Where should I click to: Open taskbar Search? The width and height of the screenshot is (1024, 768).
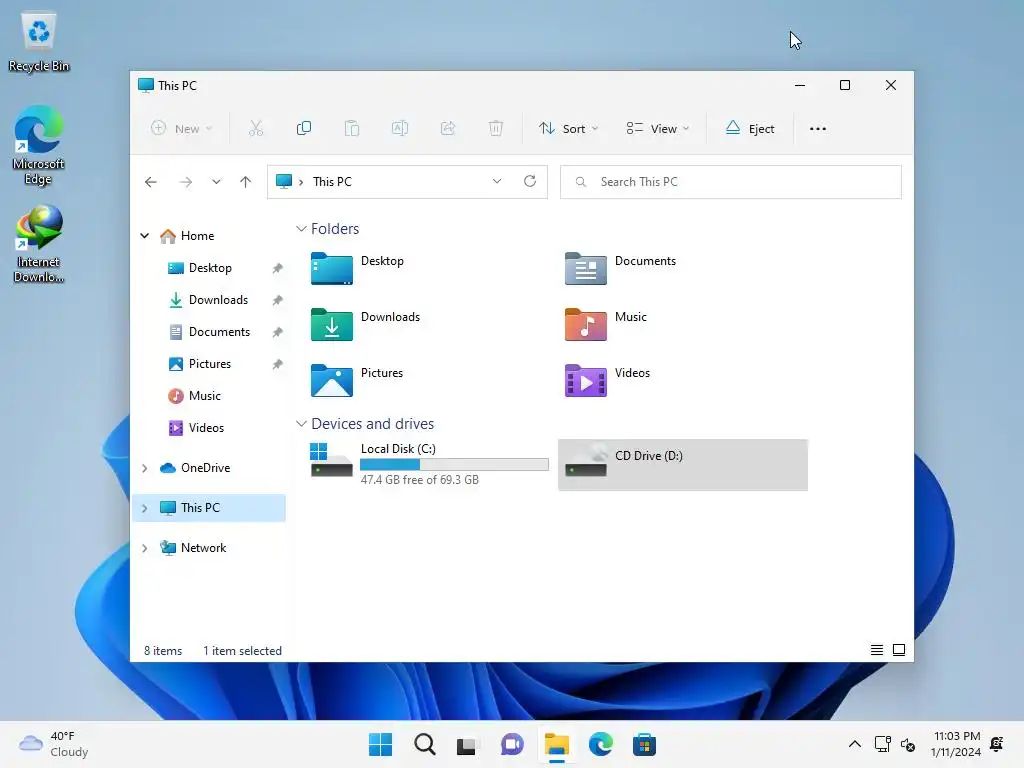424,744
